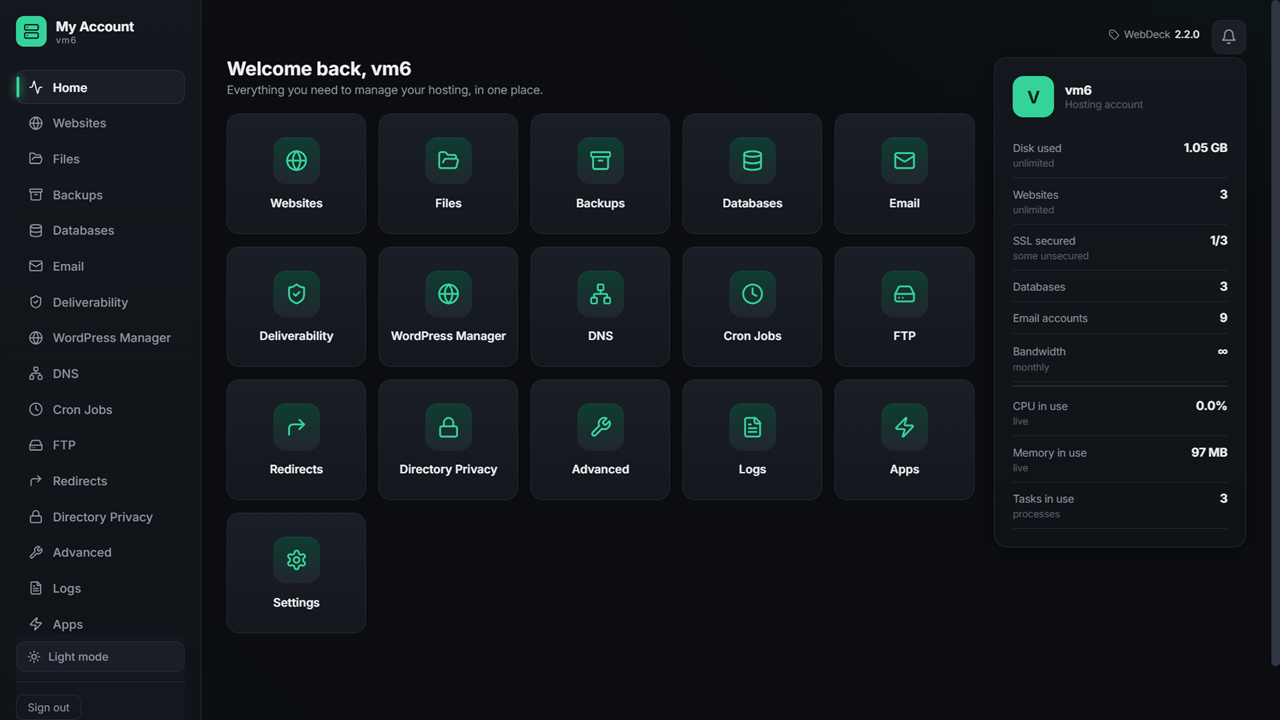Open the Advanced tile on dashboard
Screen dimensions: 1280x720
[600, 439]
